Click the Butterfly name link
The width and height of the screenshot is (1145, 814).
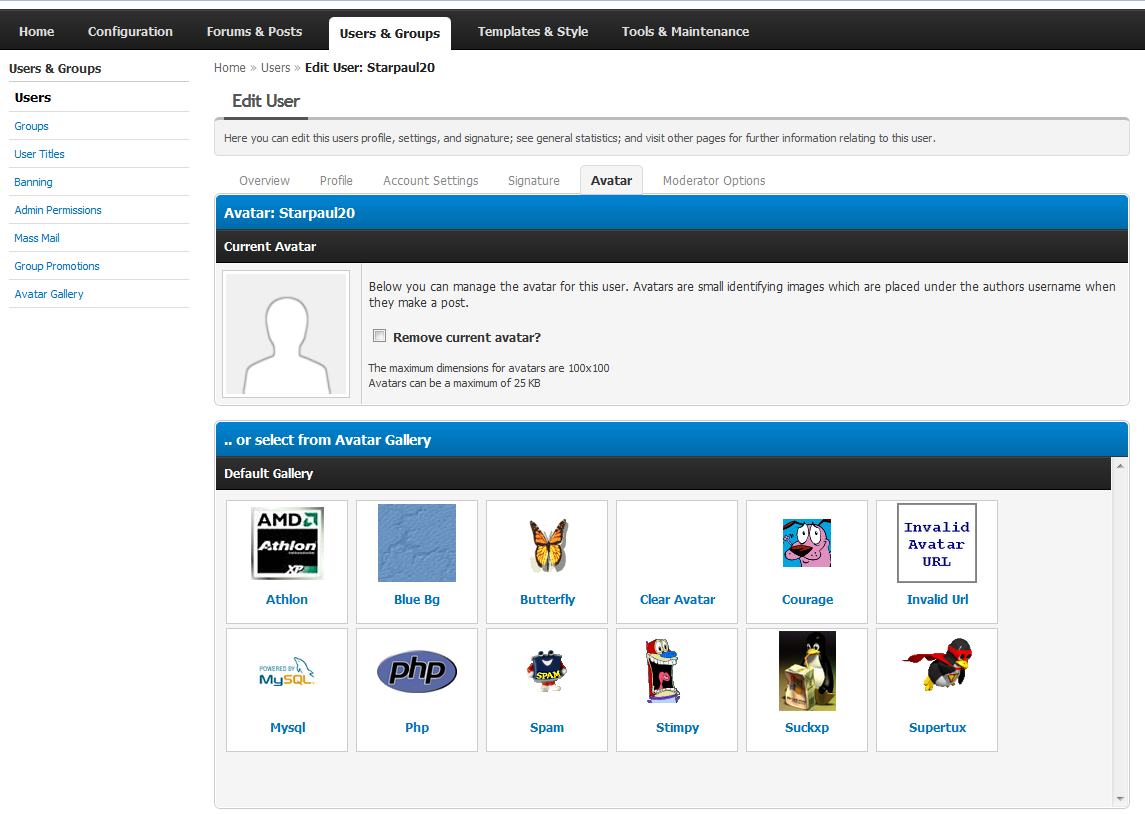pyautogui.click(x=548, y=599)
